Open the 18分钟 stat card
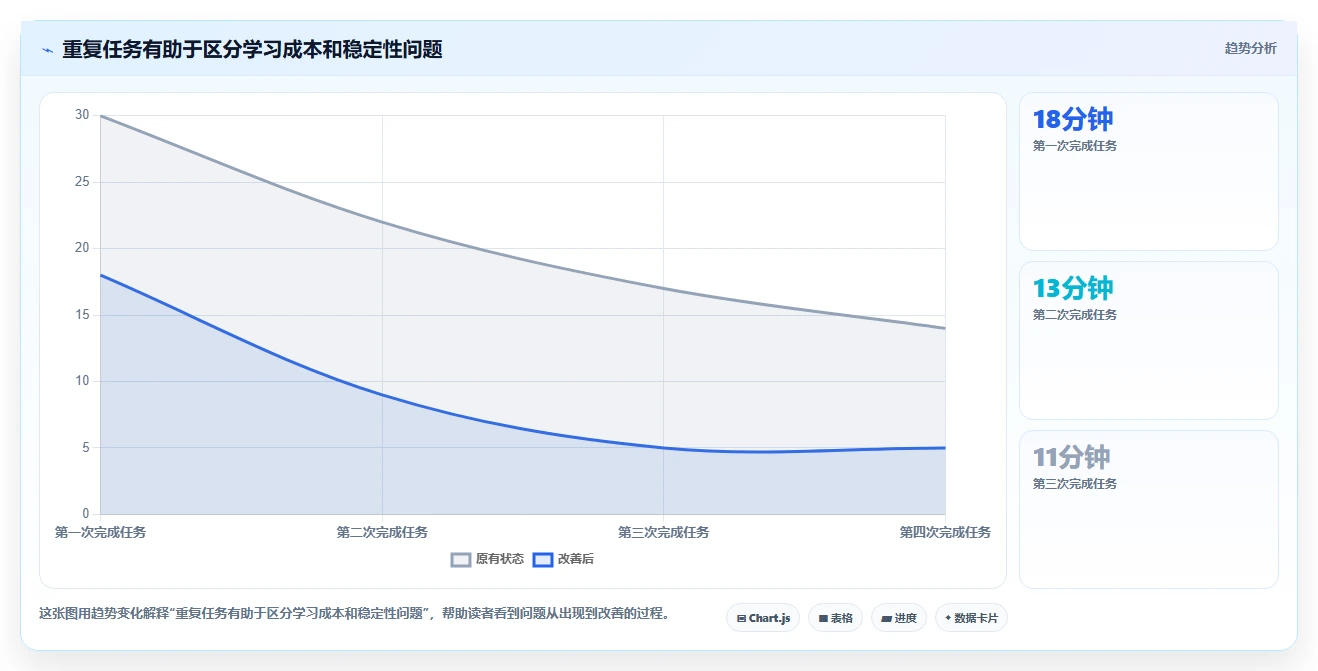The height and width of the screenshot is (671, 1318). coord(1148,171)
